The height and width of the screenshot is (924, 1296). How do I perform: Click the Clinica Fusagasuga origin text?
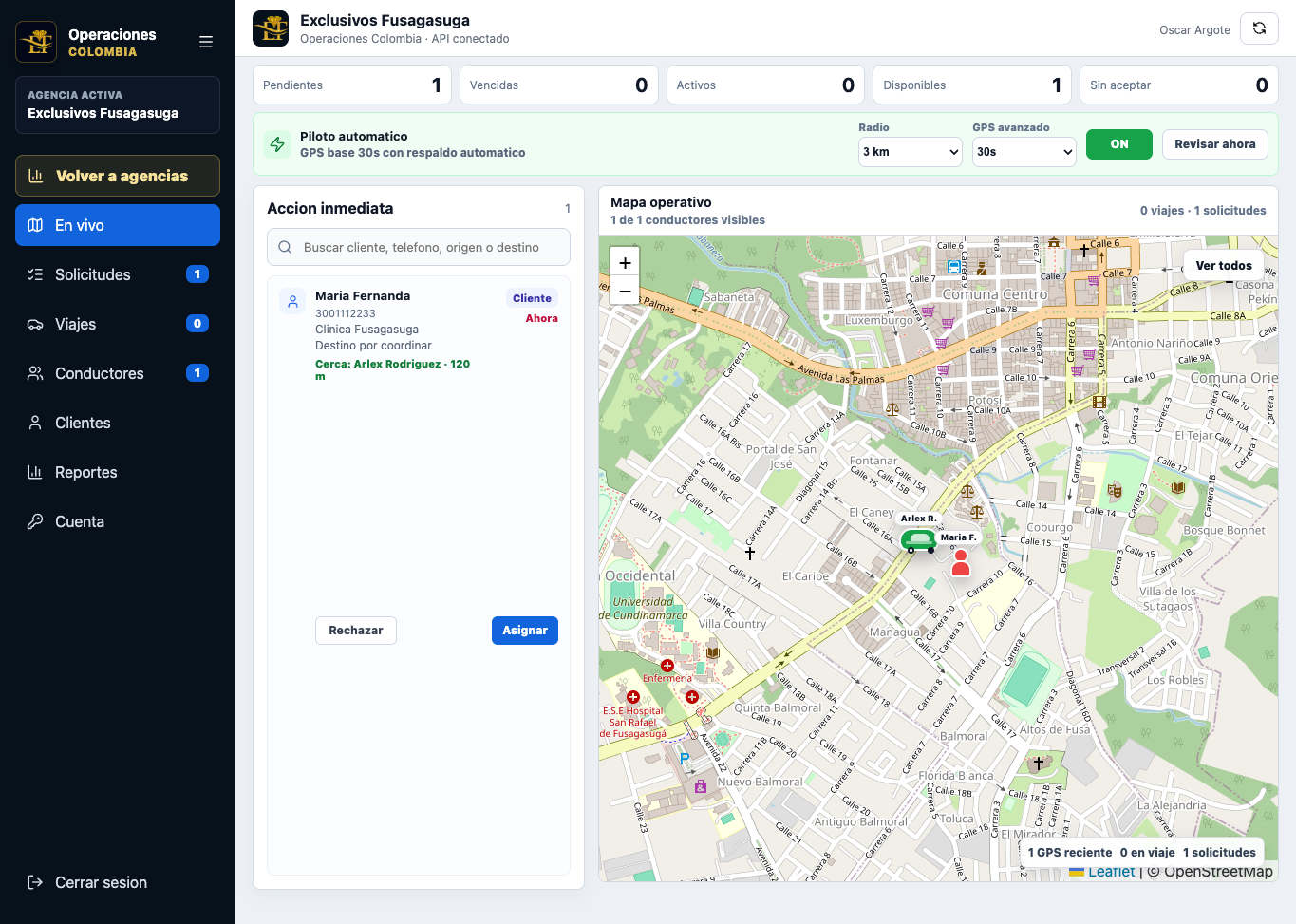point(366,330)
